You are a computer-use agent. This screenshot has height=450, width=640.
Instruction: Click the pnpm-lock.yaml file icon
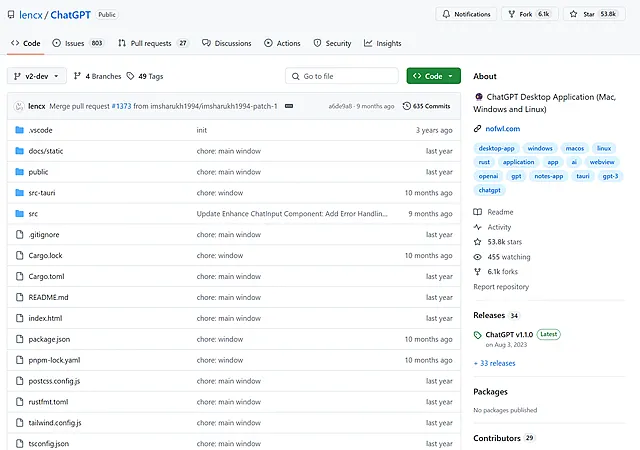tap(19, 360)
